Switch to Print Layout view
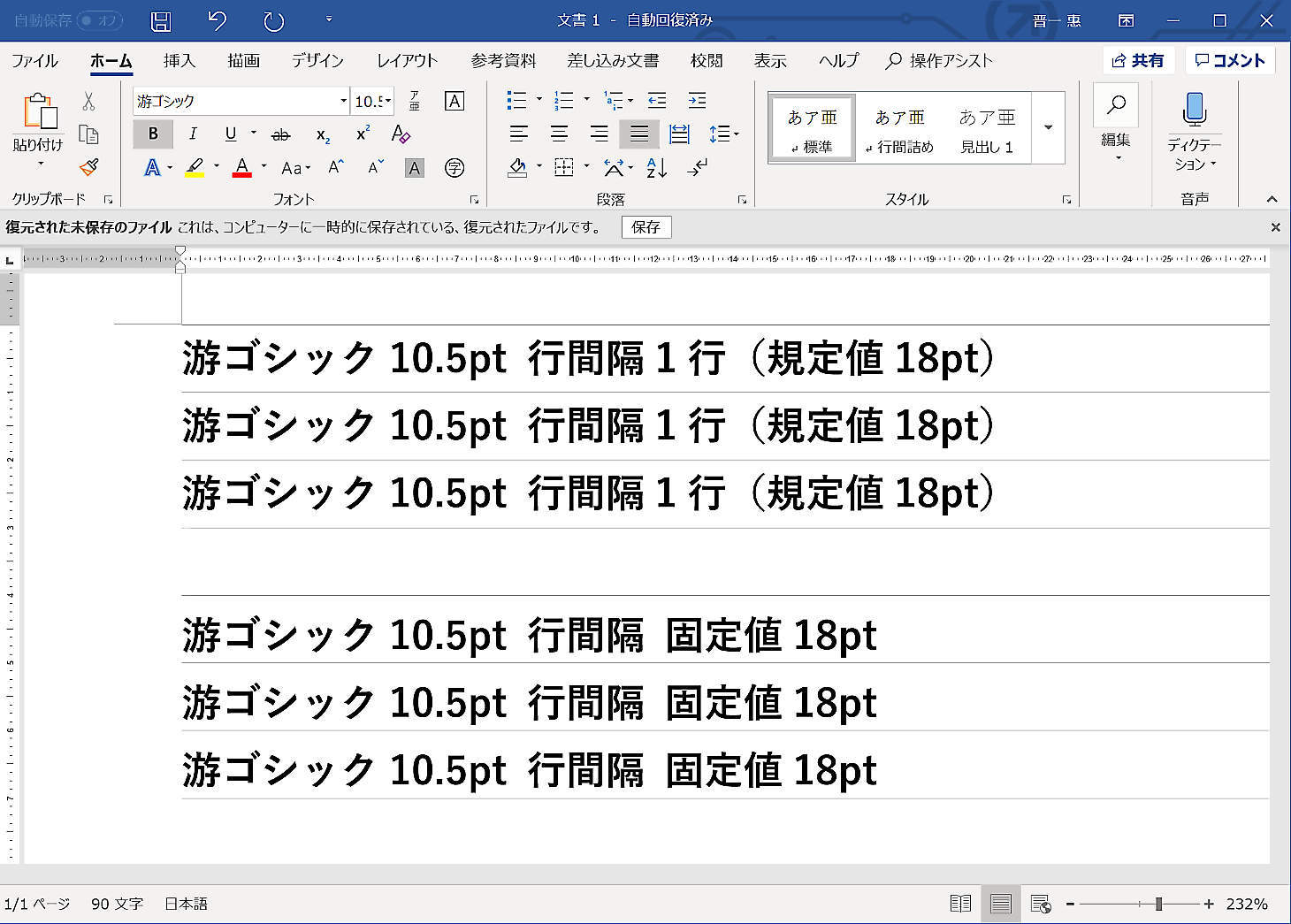 point(1001,904)
